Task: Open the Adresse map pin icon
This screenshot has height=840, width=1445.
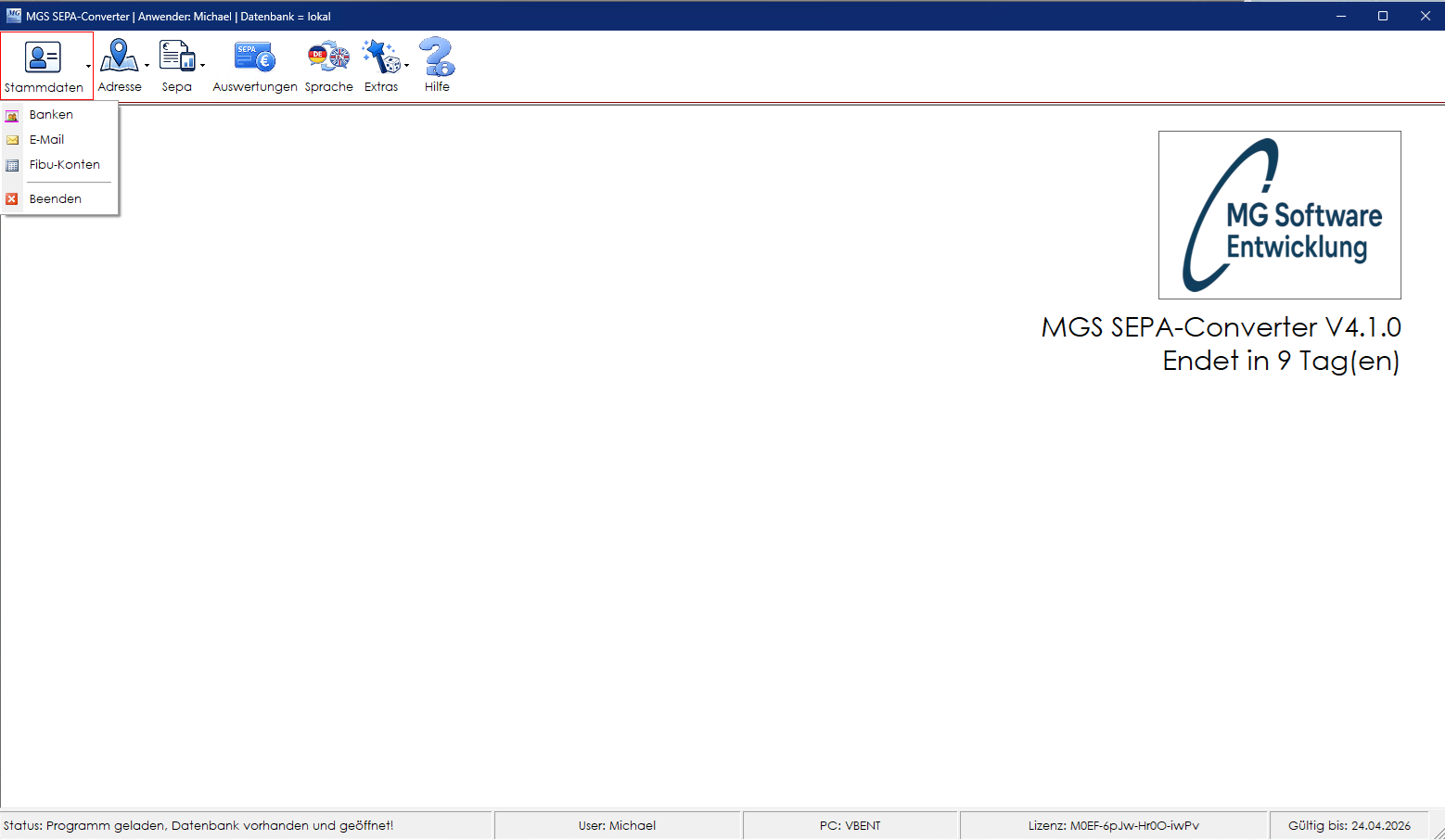Action: [x=119, y=57]
